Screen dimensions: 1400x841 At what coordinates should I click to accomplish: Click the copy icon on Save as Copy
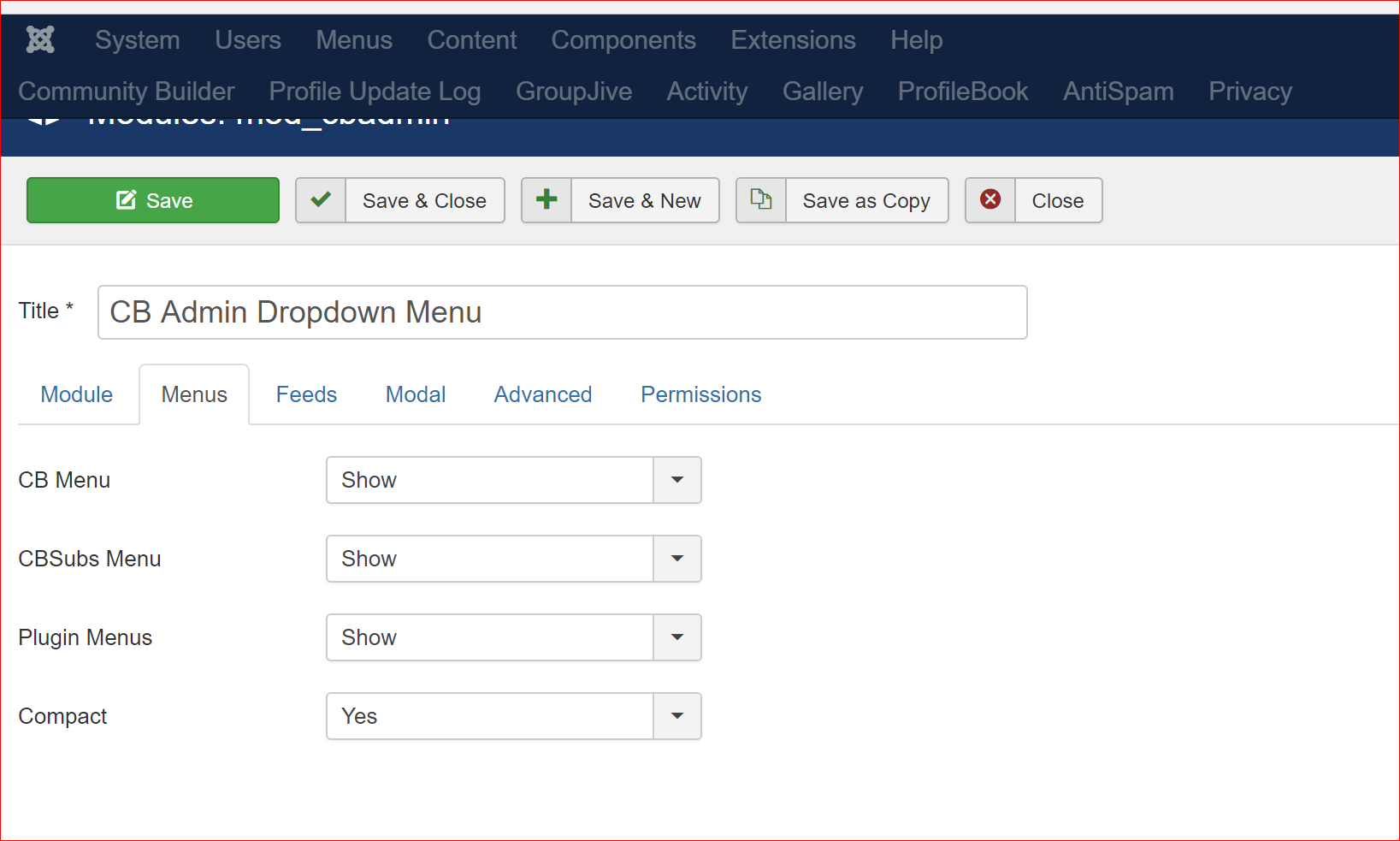tap(761, 199)
